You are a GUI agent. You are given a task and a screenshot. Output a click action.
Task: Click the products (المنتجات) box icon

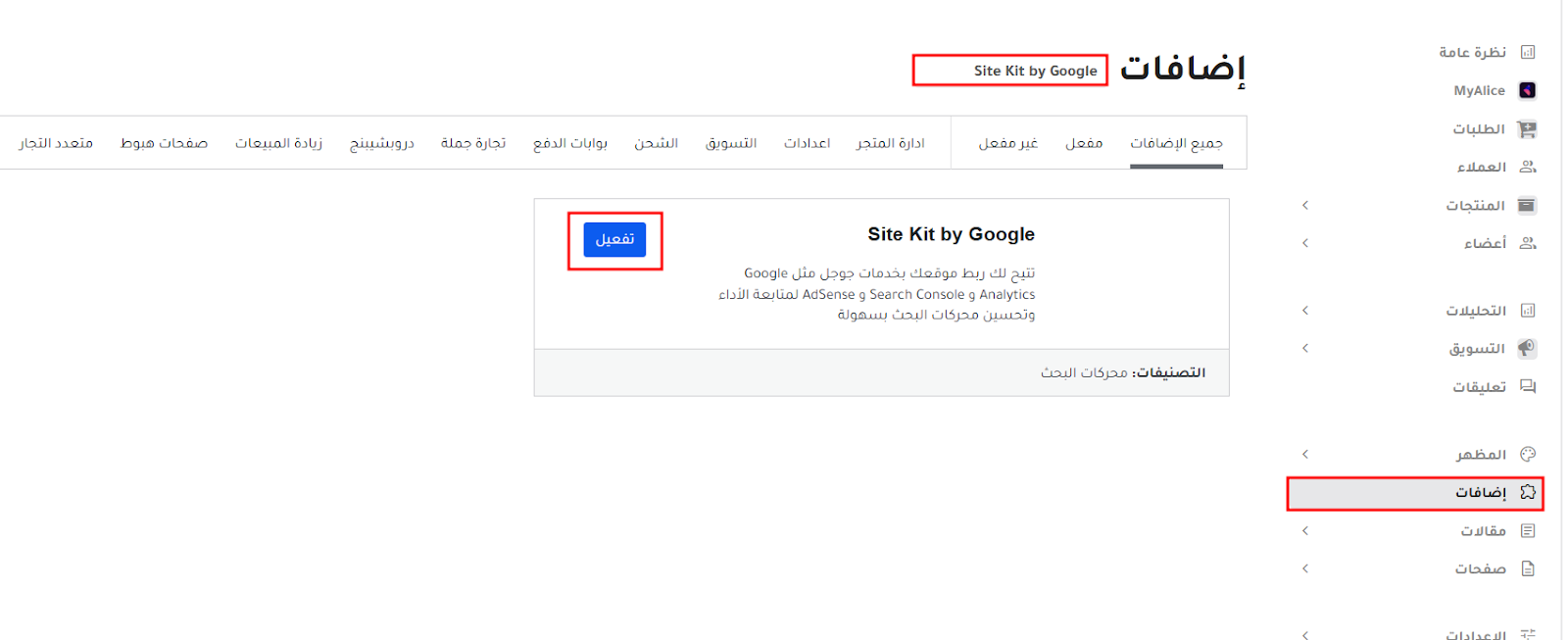(1527, 205)
